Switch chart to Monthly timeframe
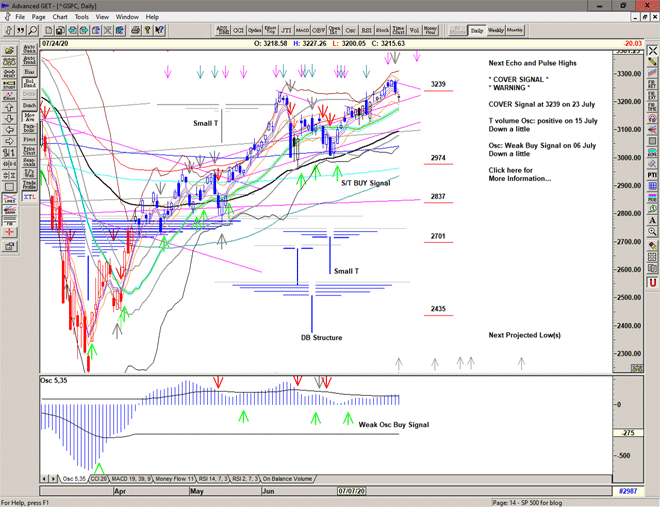Image resolution: width=660 pixels, height=507 pixels. 516,31
